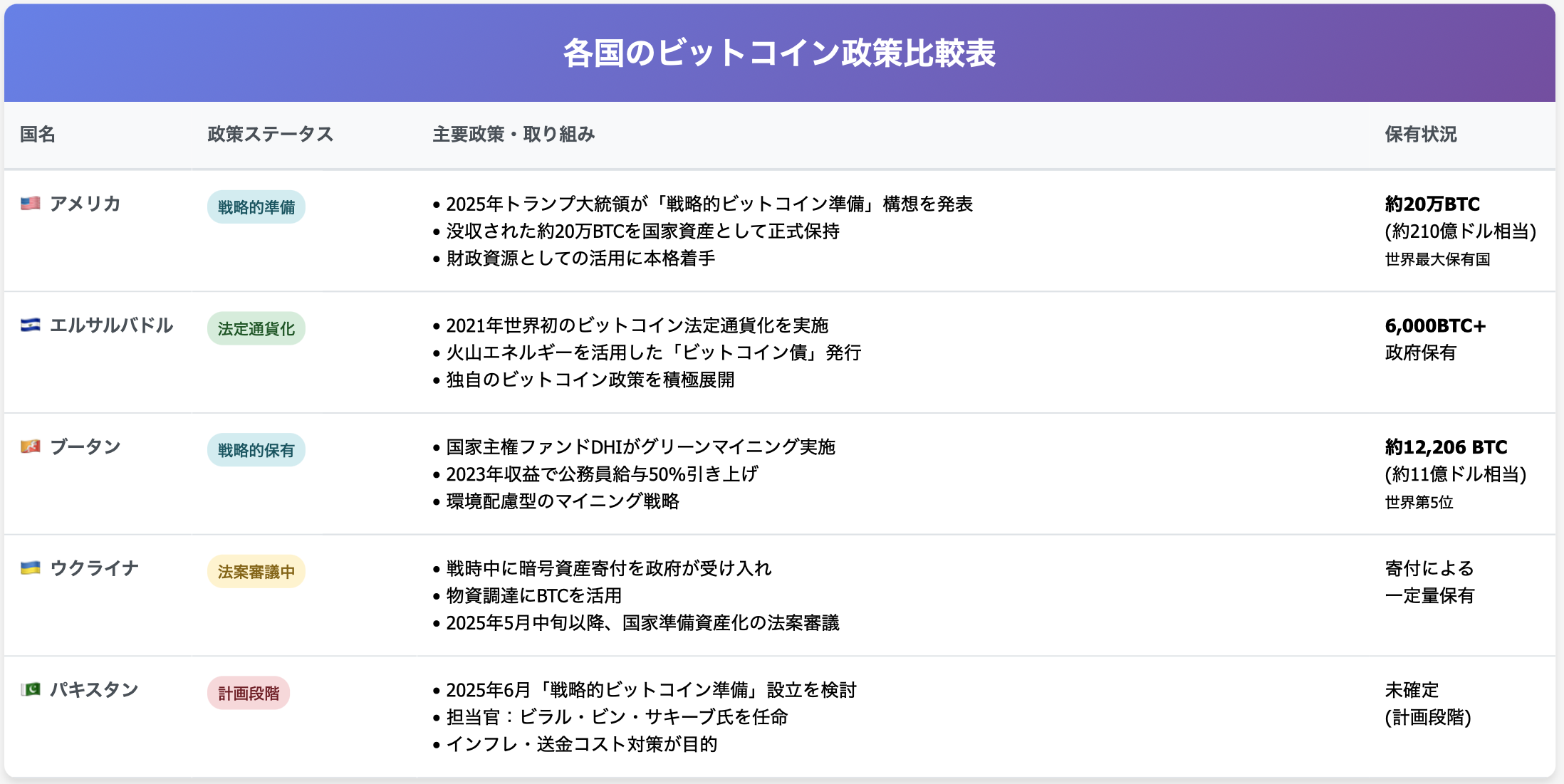The height and width of the screenshot is (784, 1564).
Task: Click the 国名 column header
Action: pyautogui.click(x=37, y=135)
